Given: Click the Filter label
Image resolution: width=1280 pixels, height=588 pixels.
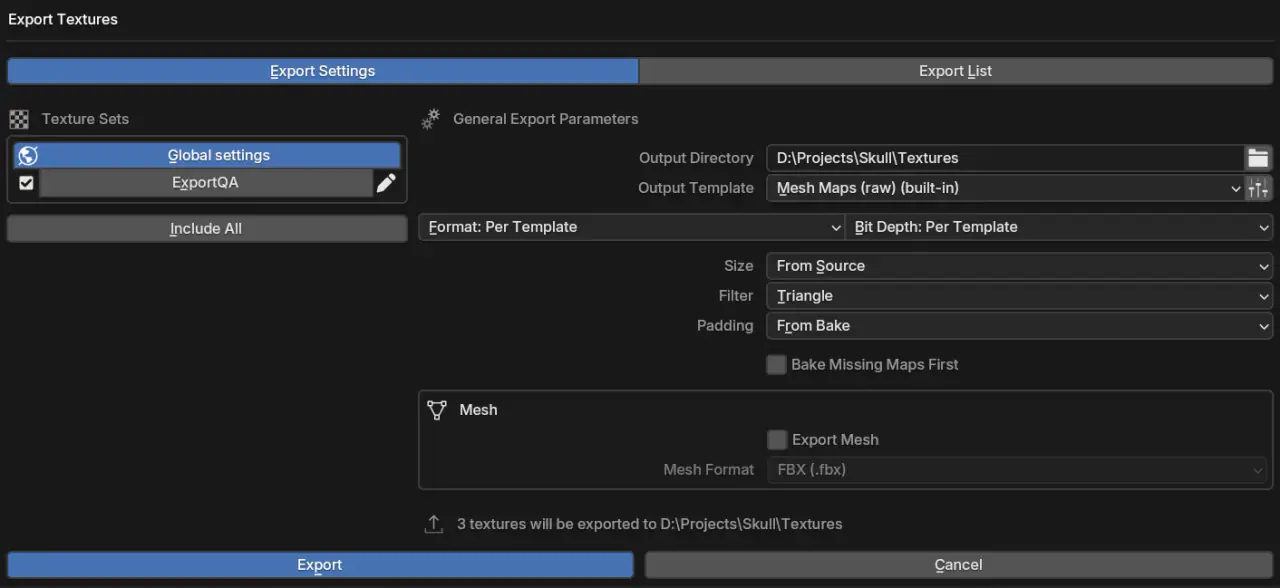Looking at the screenshot, I should pos(736,296).
